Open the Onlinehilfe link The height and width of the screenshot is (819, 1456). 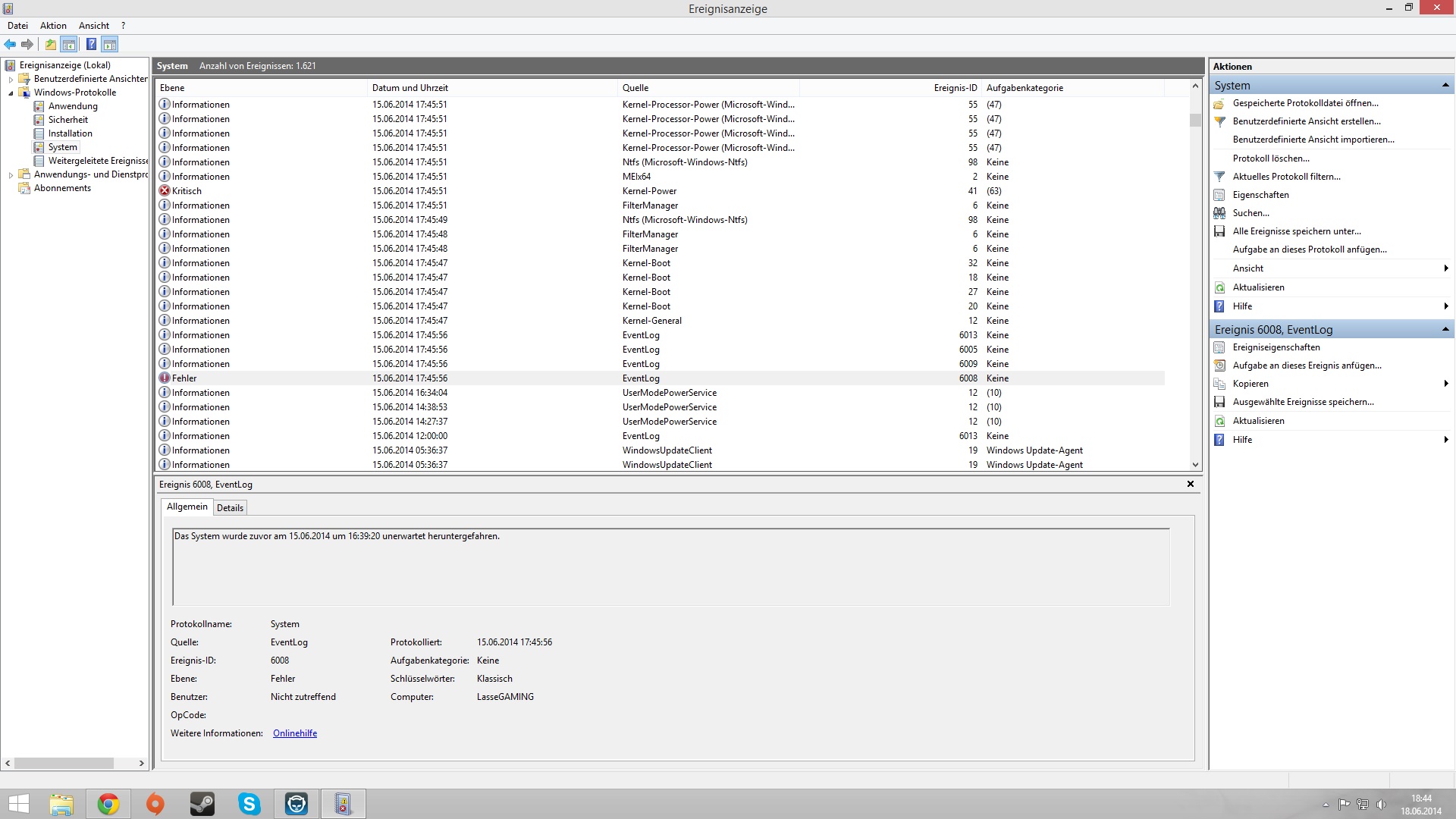(295, 733)
